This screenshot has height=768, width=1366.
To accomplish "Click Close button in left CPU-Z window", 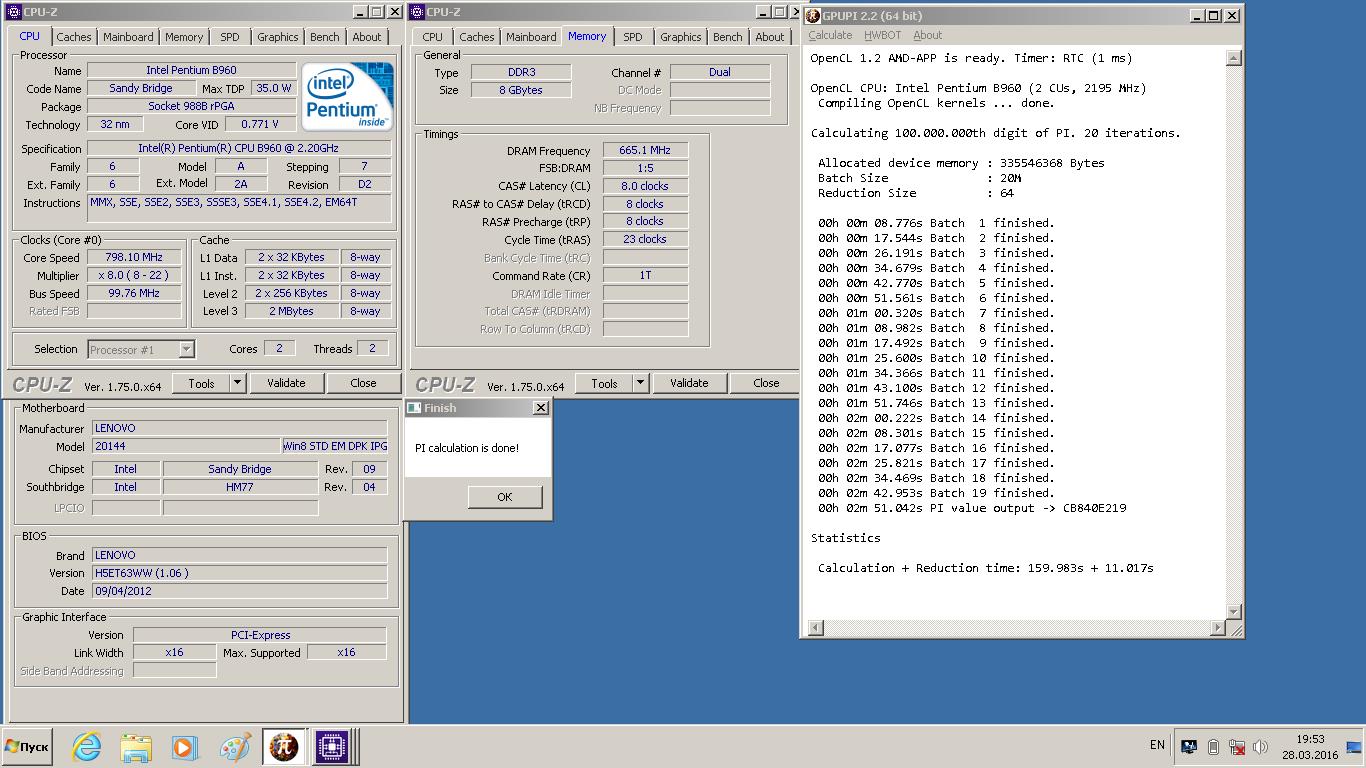I will pos(363,383).
